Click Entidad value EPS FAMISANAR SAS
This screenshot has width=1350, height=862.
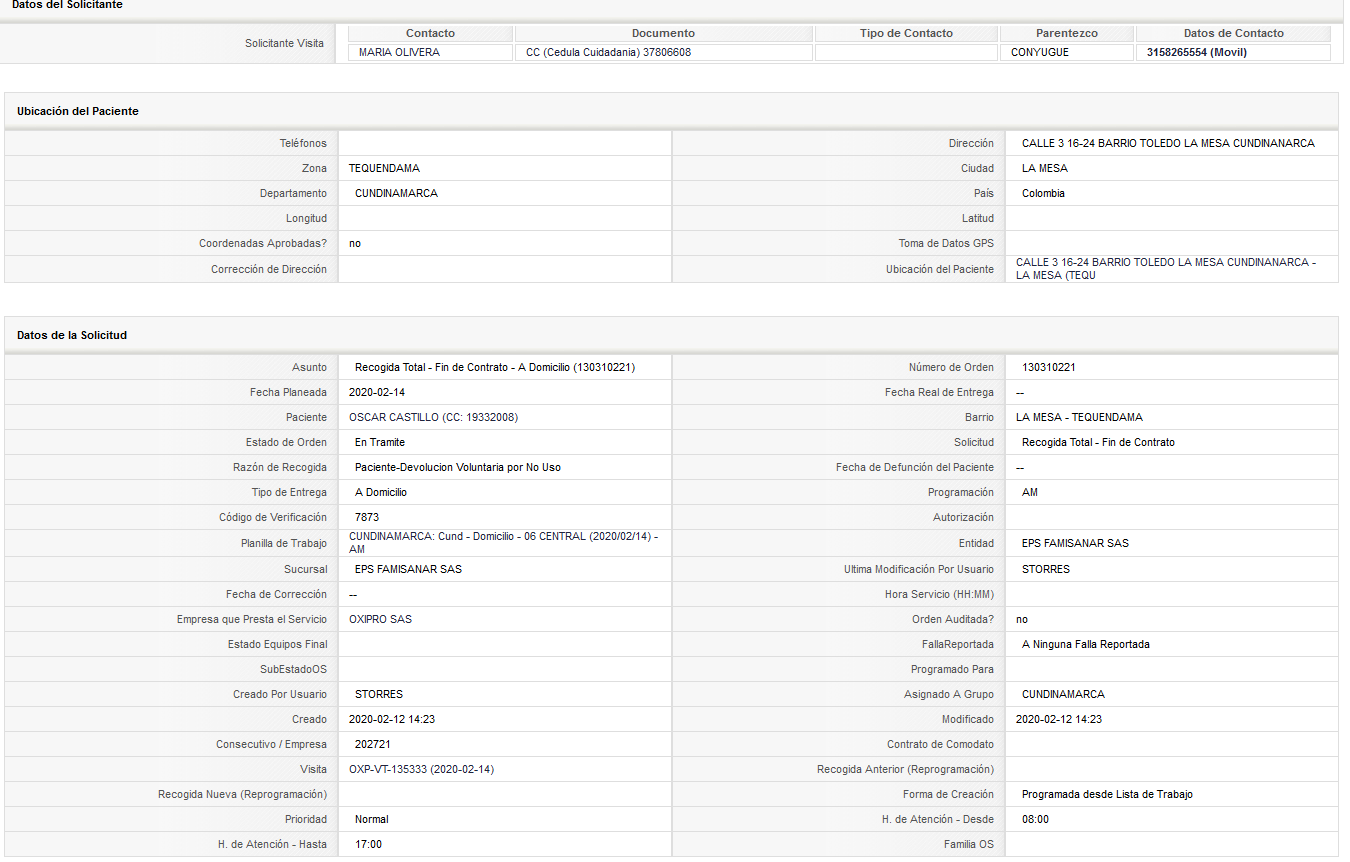click(1075, 543)
